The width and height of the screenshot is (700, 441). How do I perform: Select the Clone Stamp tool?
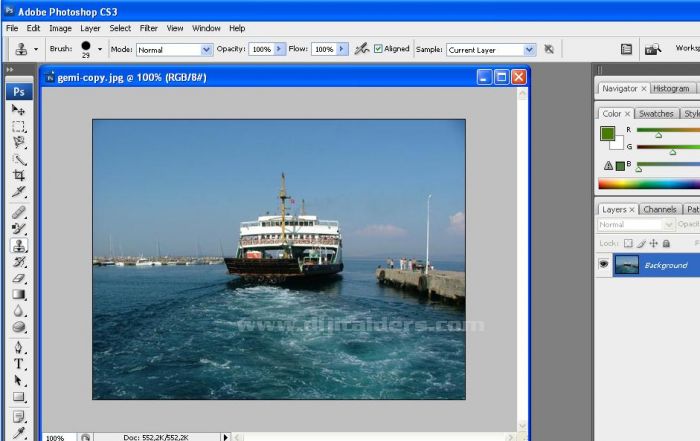pyautogui.click(x=18, y=245)
